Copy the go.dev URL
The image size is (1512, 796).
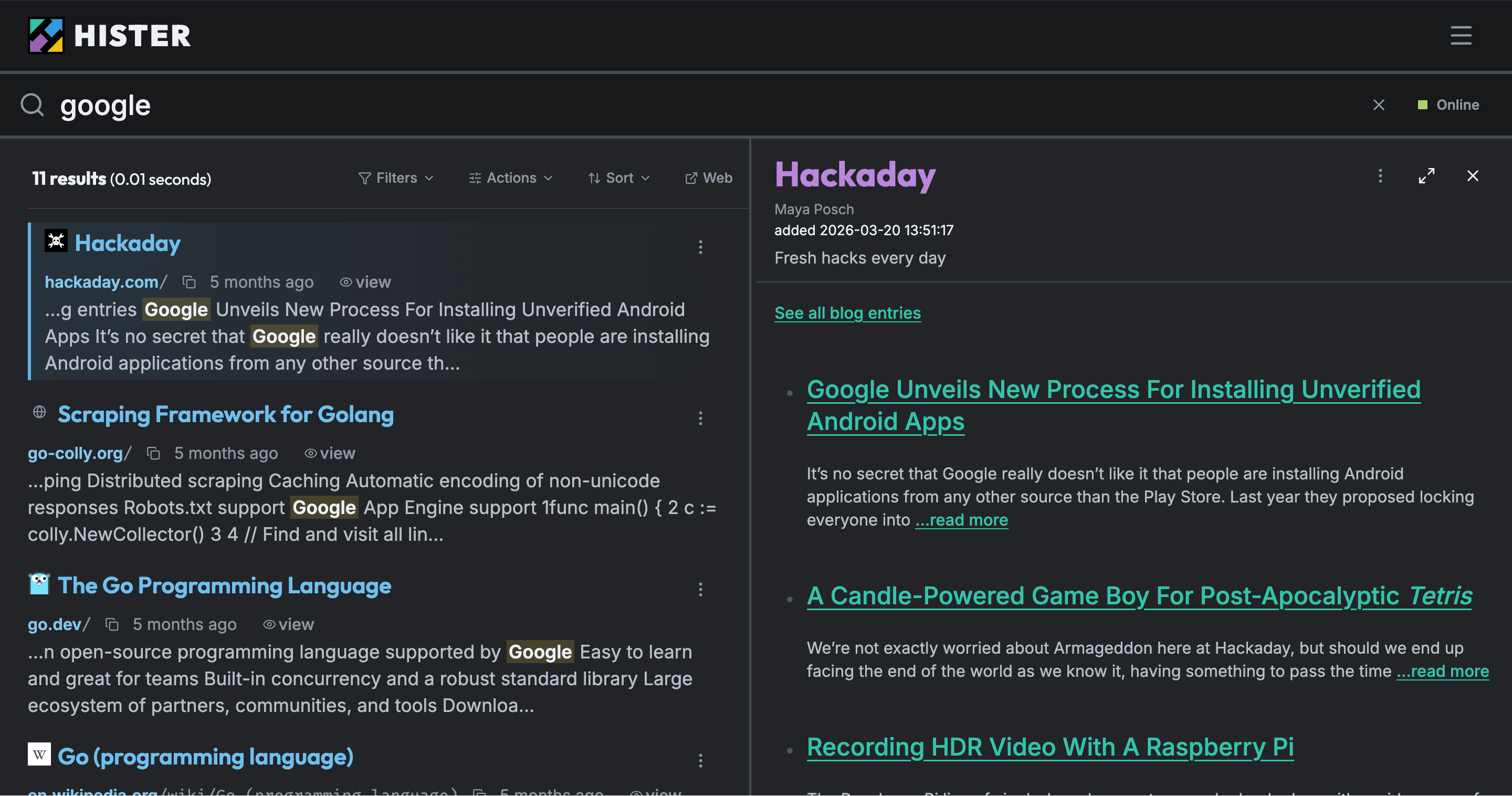[111, 625]
